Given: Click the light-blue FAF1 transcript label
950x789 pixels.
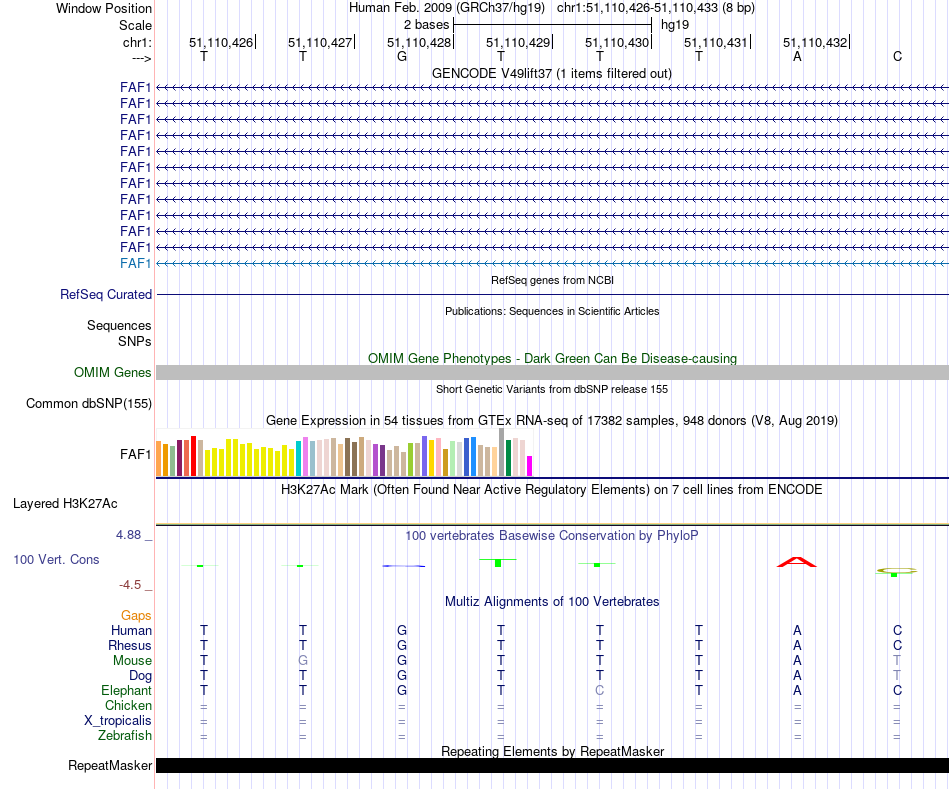Looking at the screenshot, I should coord(135,263).
